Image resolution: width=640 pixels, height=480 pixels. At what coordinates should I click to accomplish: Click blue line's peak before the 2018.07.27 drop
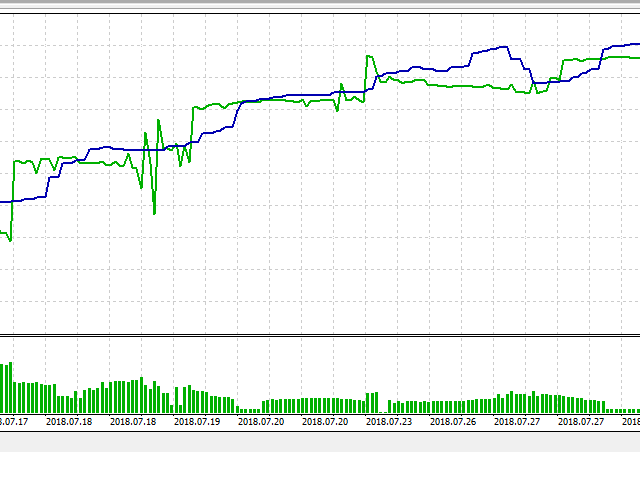pyautogui.click(x=506, y=48)
